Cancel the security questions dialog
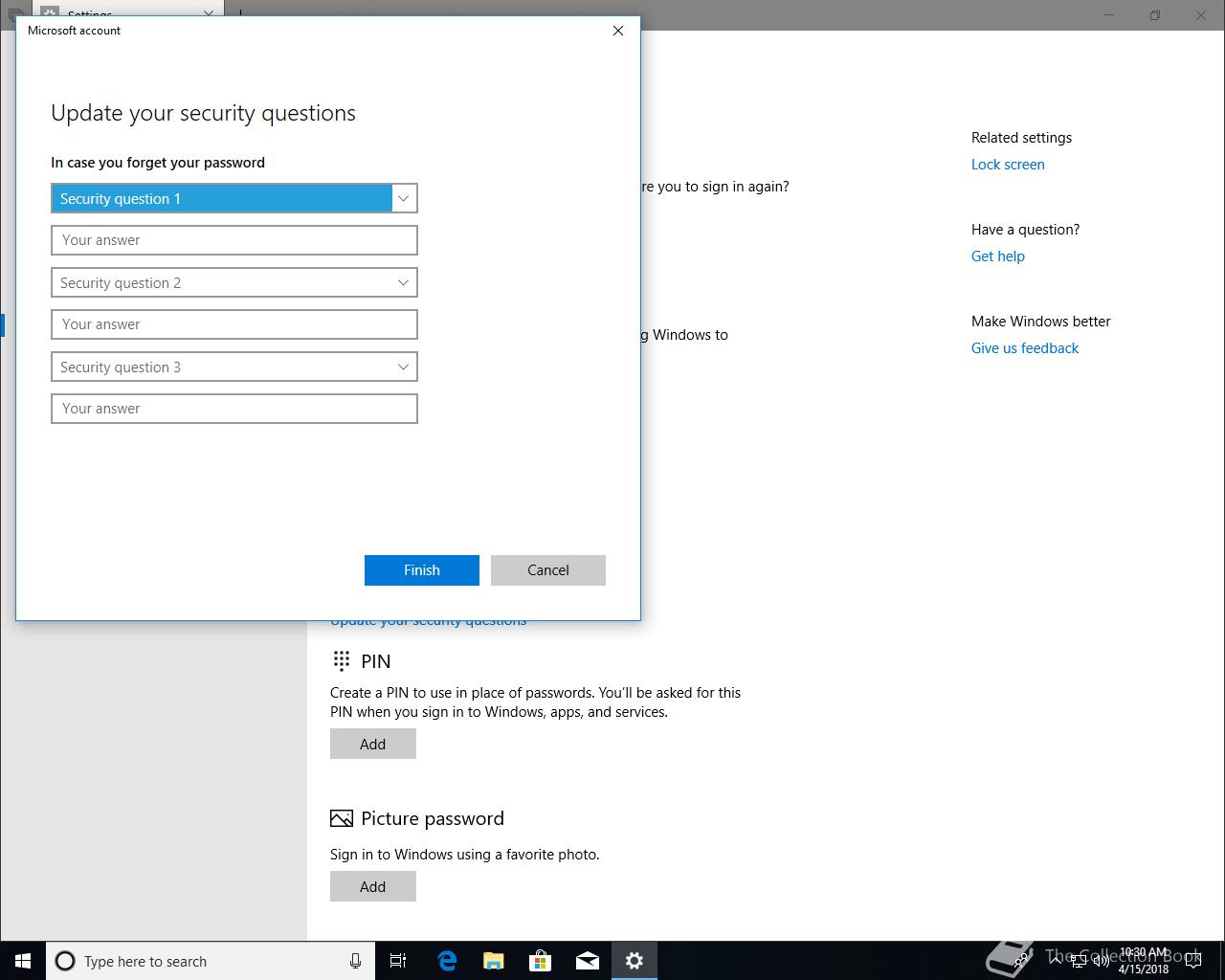Viewport: 1225px width, 980px height. (x=548, y=570)
